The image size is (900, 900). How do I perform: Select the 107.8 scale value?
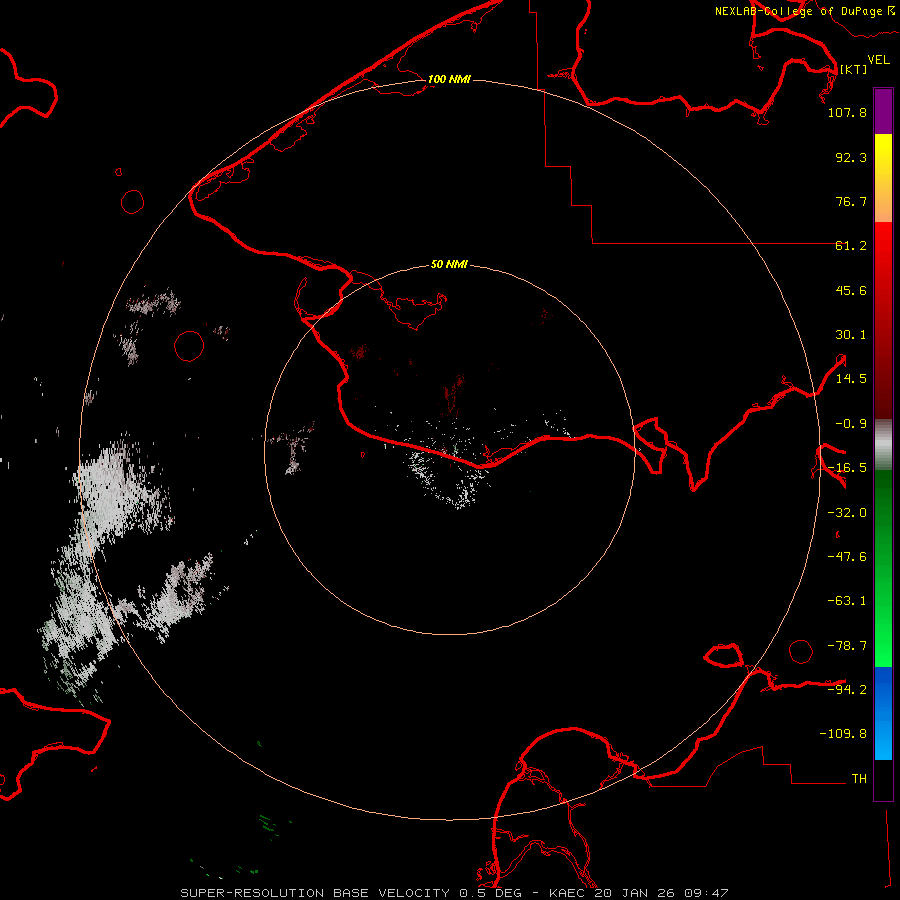pos(847,112)
